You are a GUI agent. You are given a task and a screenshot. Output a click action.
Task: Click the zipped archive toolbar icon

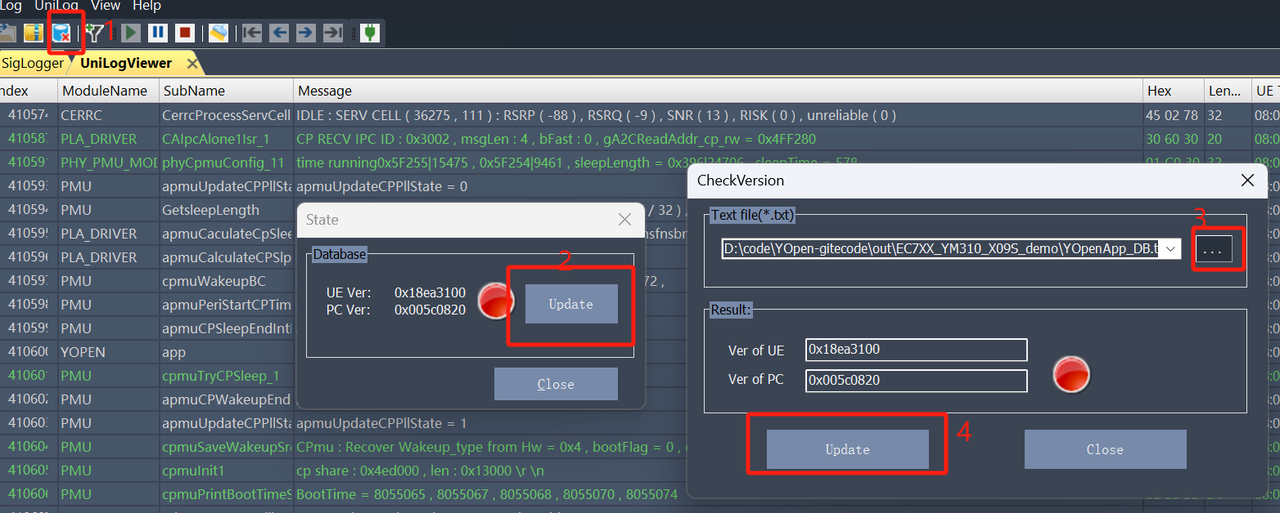pos(34,33)
